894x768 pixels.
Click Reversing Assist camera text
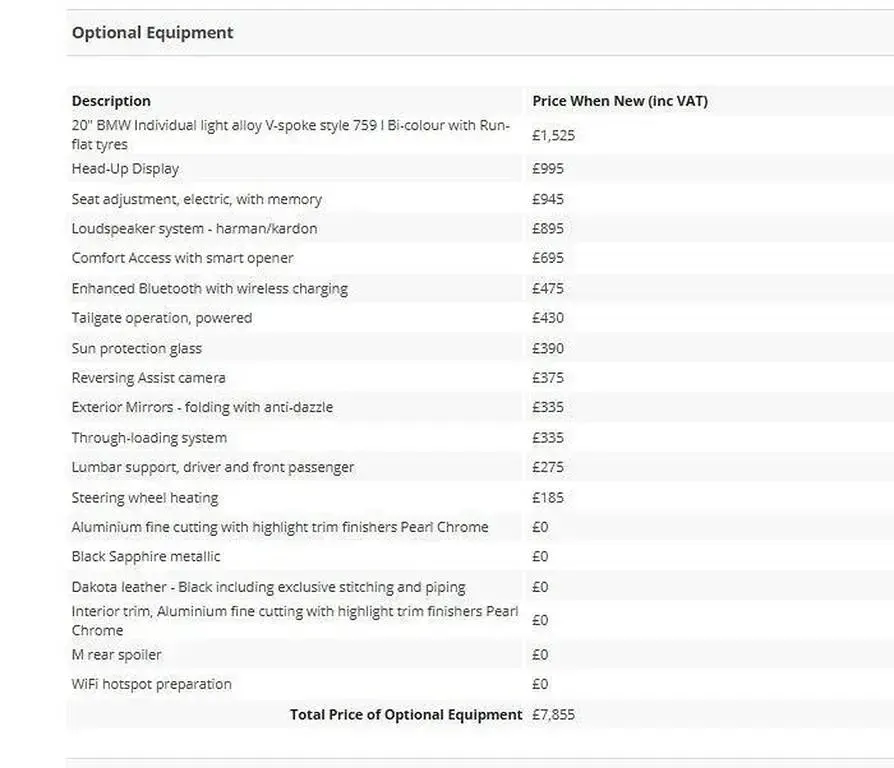148,377
